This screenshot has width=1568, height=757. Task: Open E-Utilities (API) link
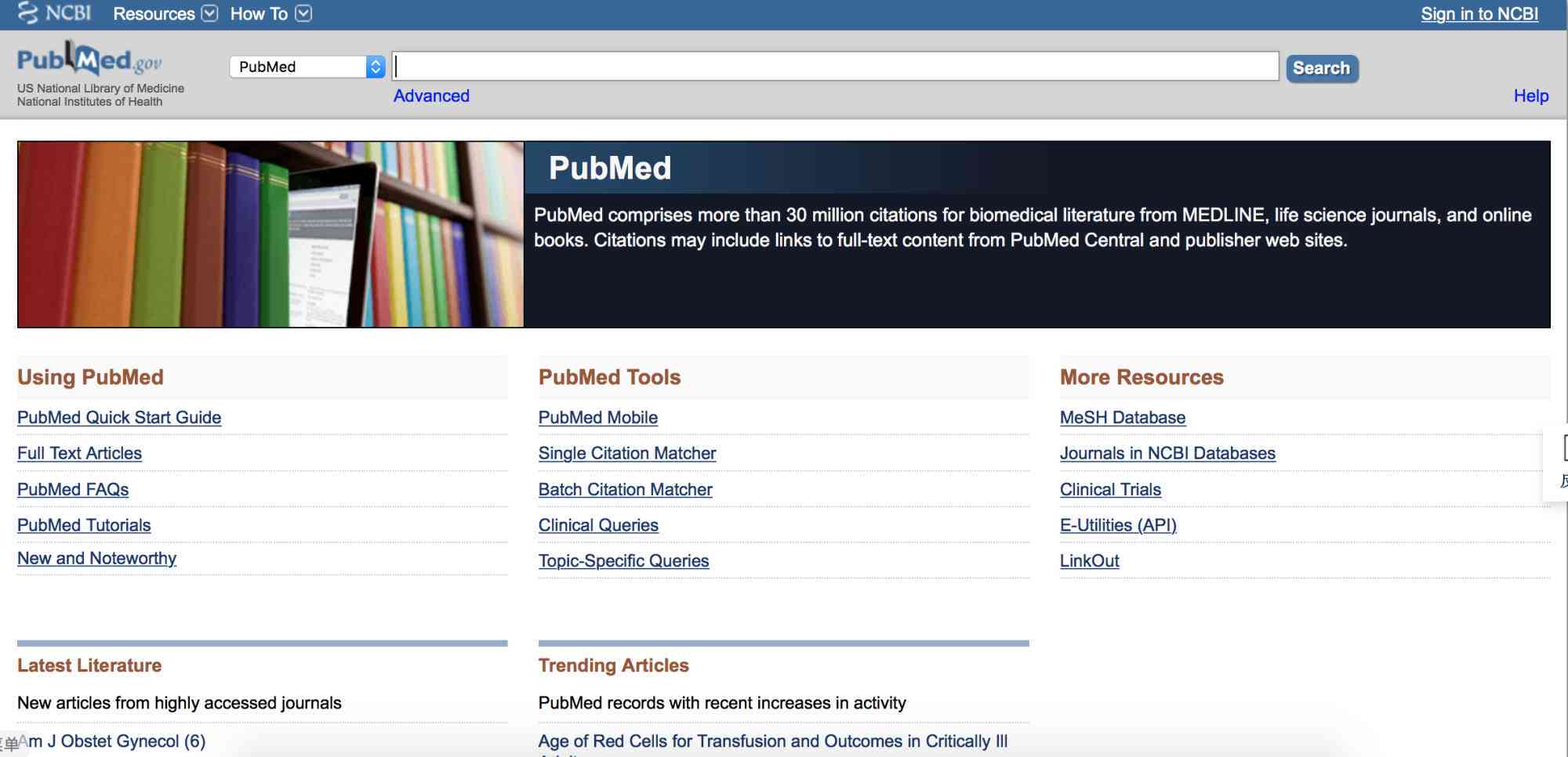(x=1118, y=526)
